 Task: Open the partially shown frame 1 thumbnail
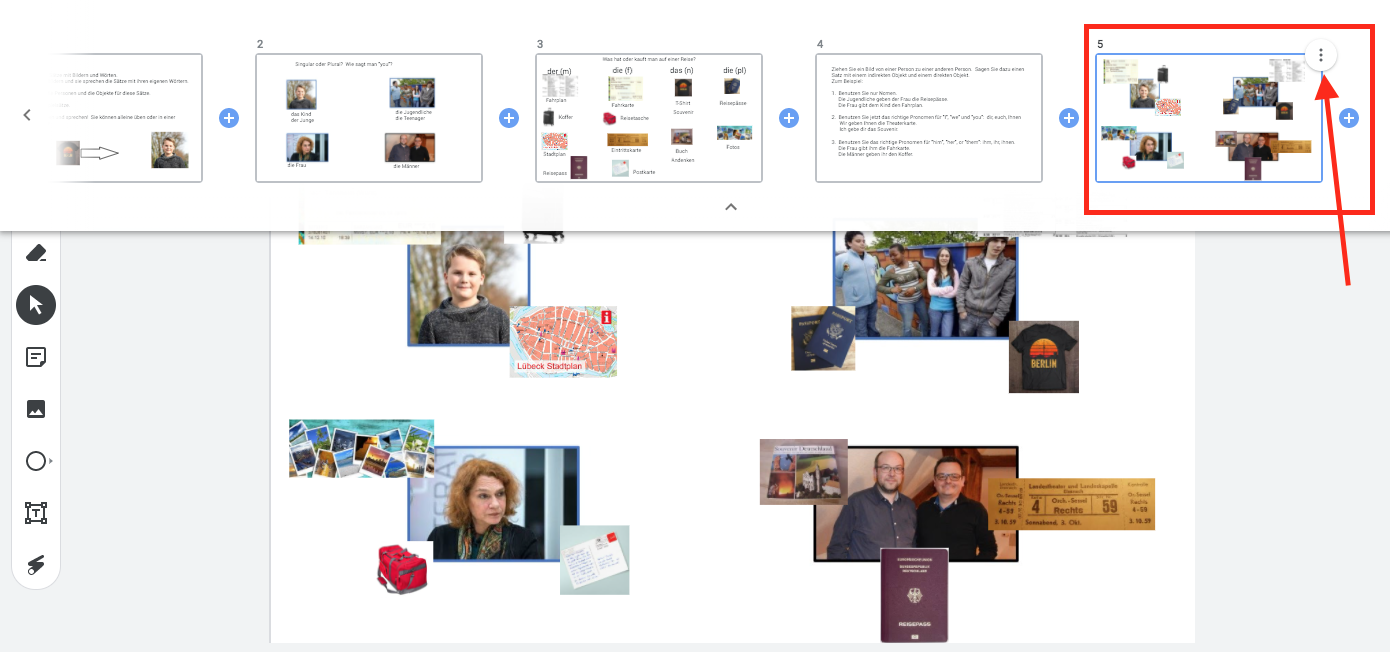(x=125, y=118)
